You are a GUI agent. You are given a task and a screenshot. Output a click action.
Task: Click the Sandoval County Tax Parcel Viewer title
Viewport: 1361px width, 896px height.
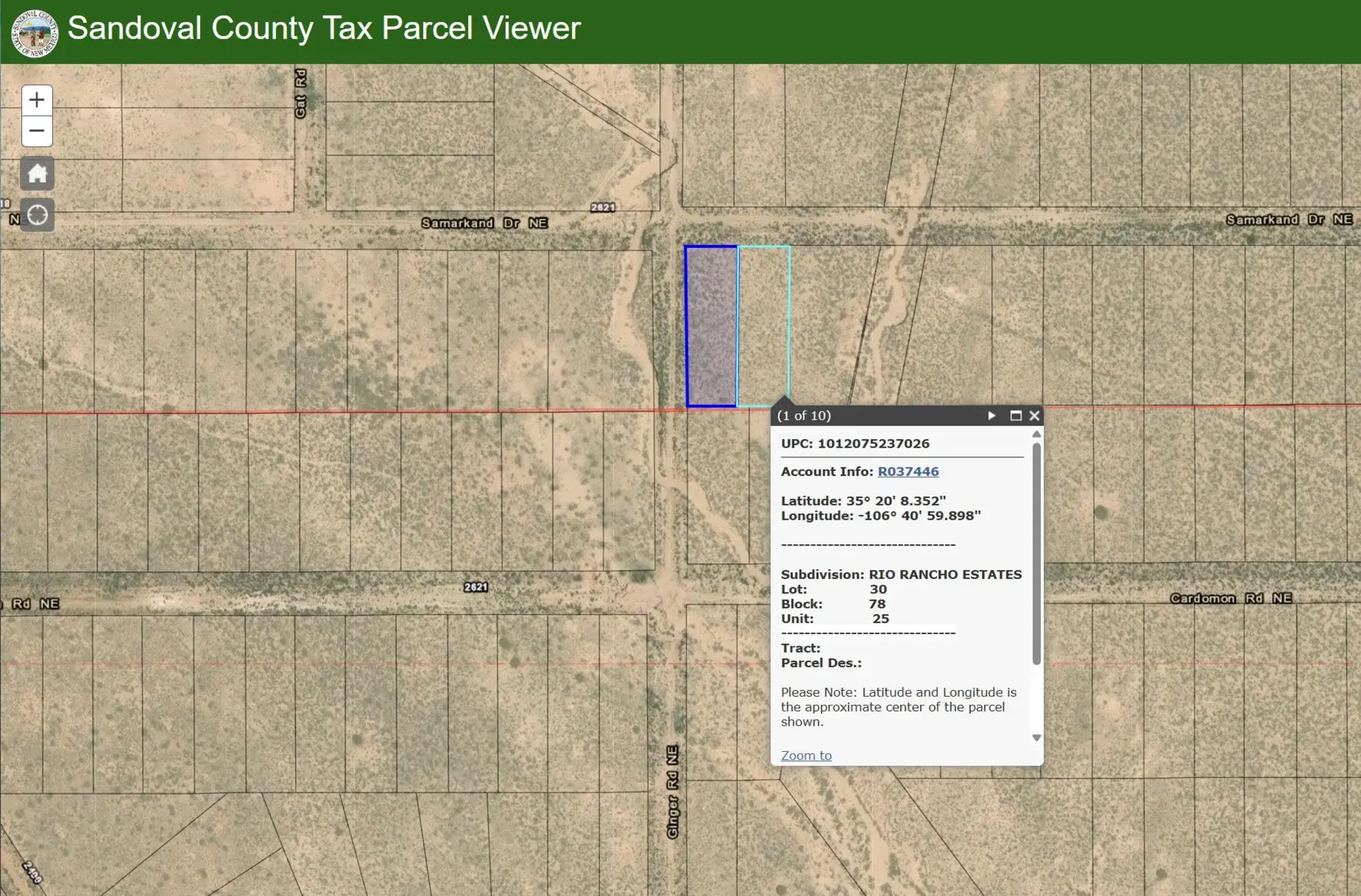click(x=324, y=29)
